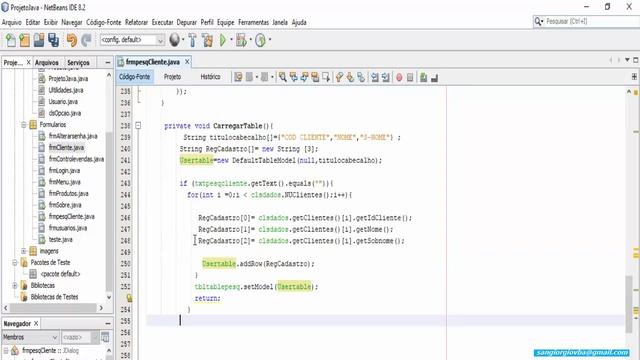
Task: Select Usuario.java in project tree
Action: point(63,101)
